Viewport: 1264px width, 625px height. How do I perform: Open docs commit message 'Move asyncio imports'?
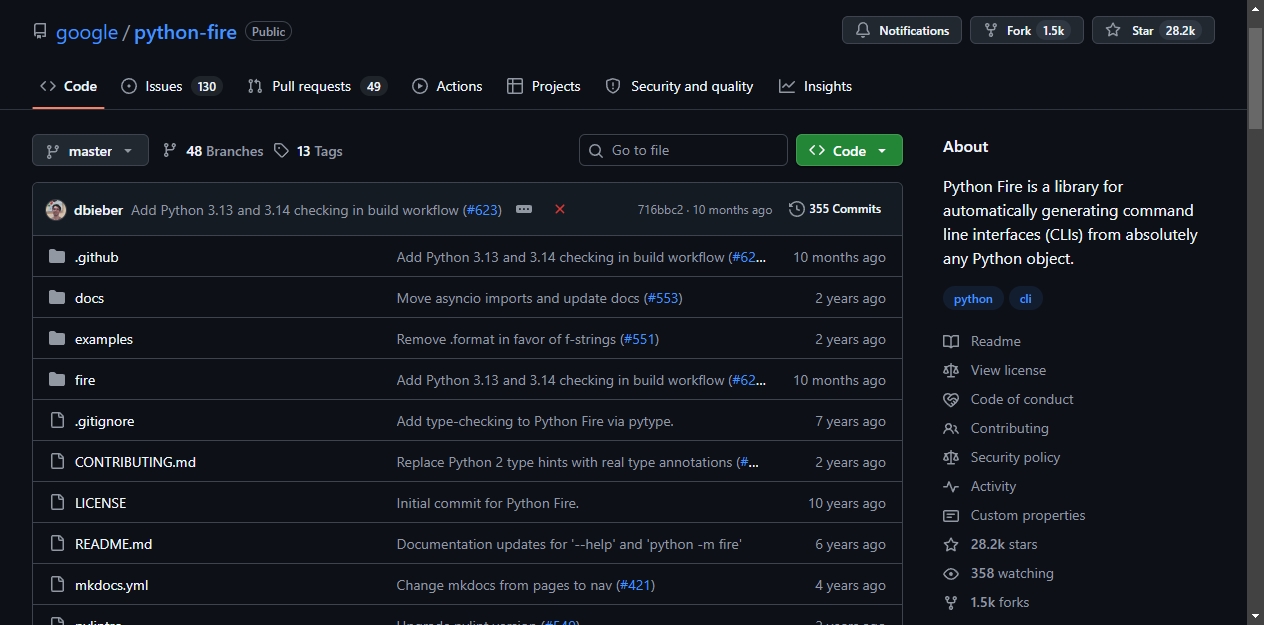coord(519,298)
